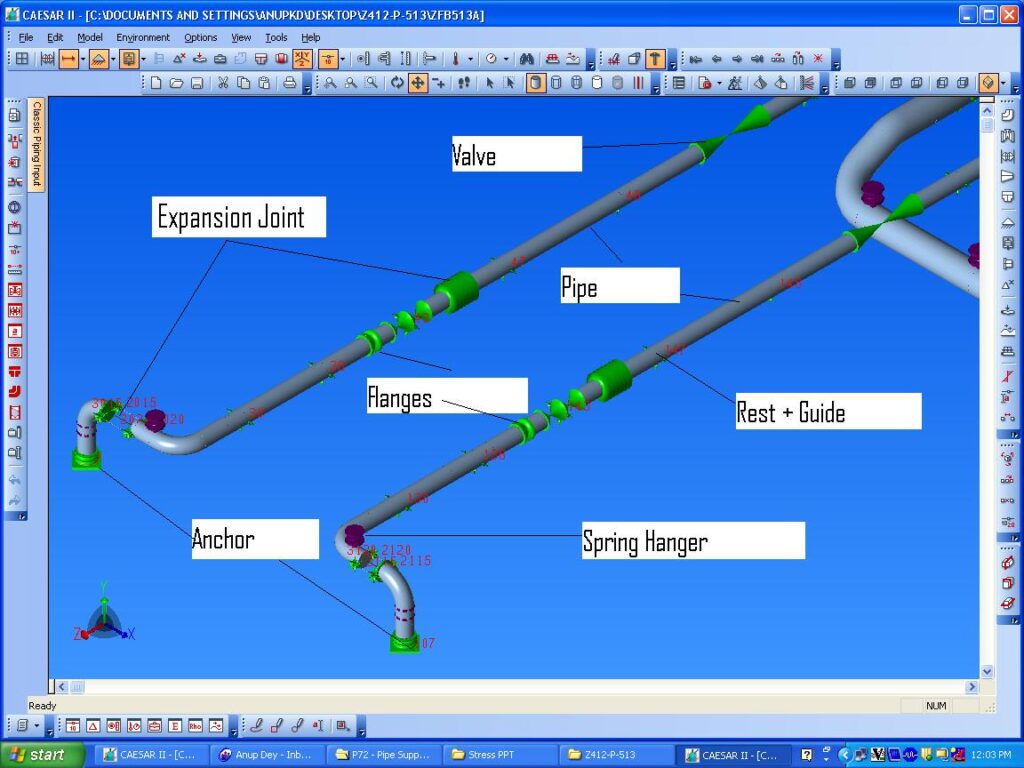Screen dimensions: 1024x768
Task: Click the Paste clipboard icon
Action: tap(264, 83)
